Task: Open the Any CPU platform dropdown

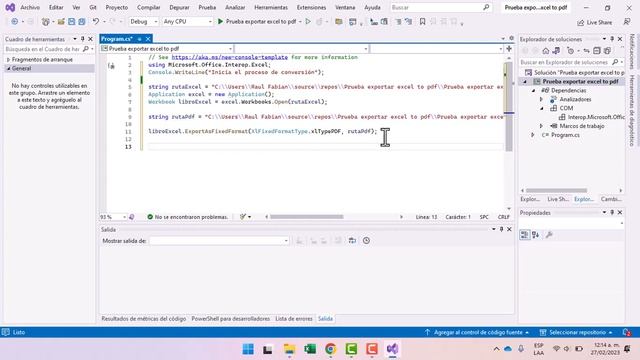Action: 187,21
